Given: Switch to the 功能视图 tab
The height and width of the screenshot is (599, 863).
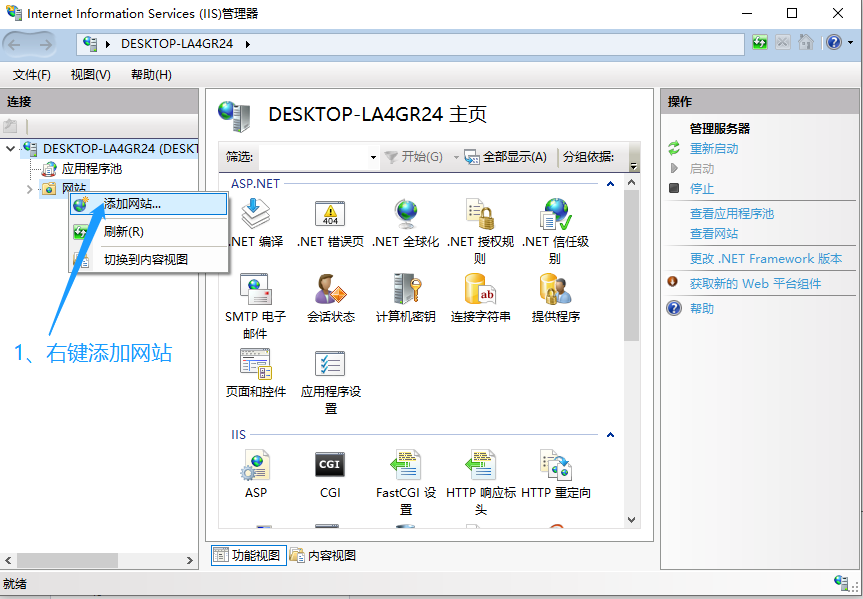Looking at the screenshot, I should click(248, 556).
